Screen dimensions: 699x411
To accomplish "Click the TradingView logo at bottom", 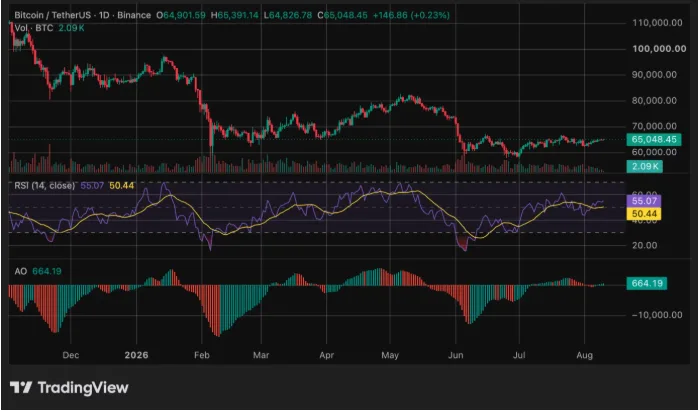I will tap(69, 387).
